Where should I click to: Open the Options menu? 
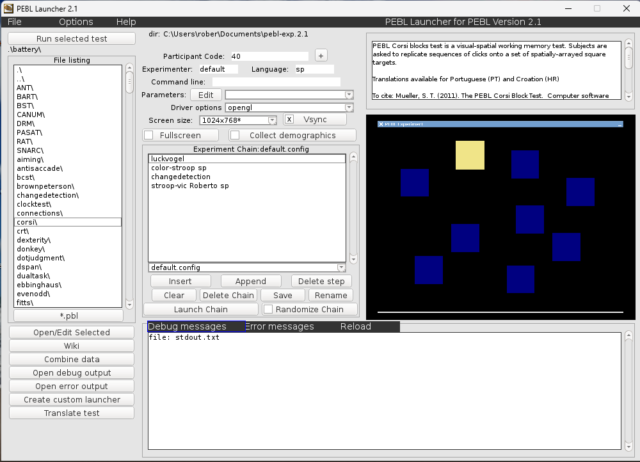click(x=76, y=22)
